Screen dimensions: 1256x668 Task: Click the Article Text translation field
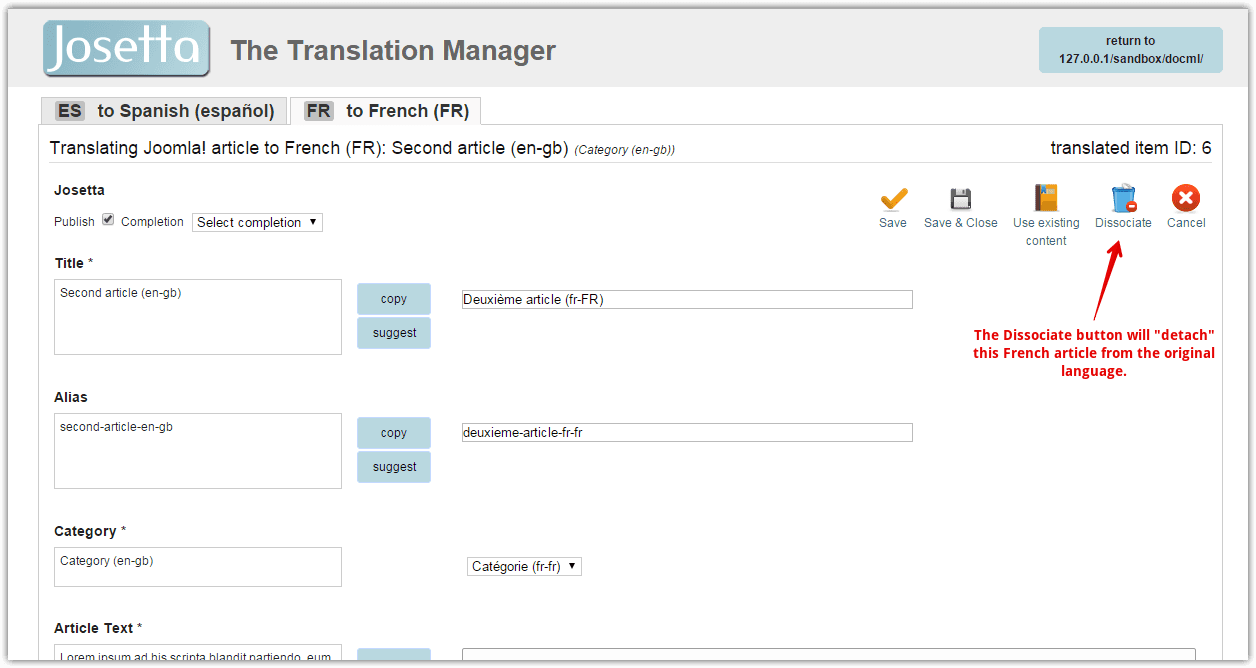828,655
